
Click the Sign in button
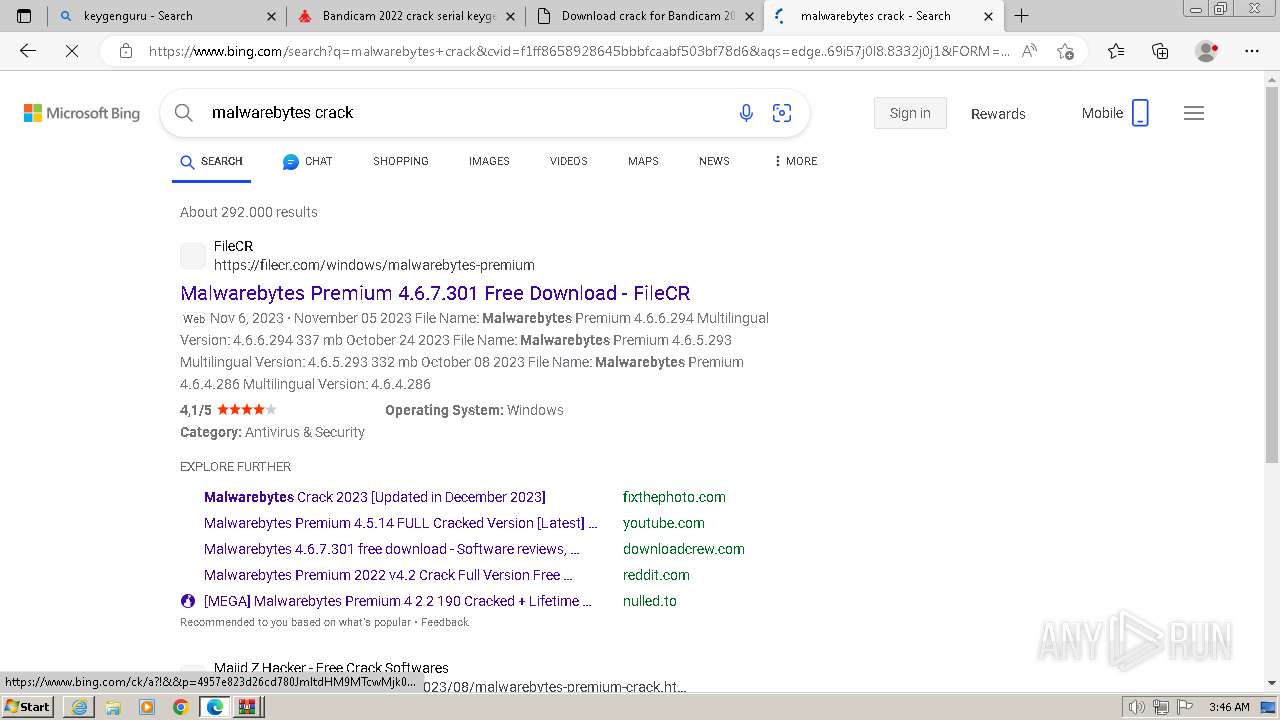(910, 113)
